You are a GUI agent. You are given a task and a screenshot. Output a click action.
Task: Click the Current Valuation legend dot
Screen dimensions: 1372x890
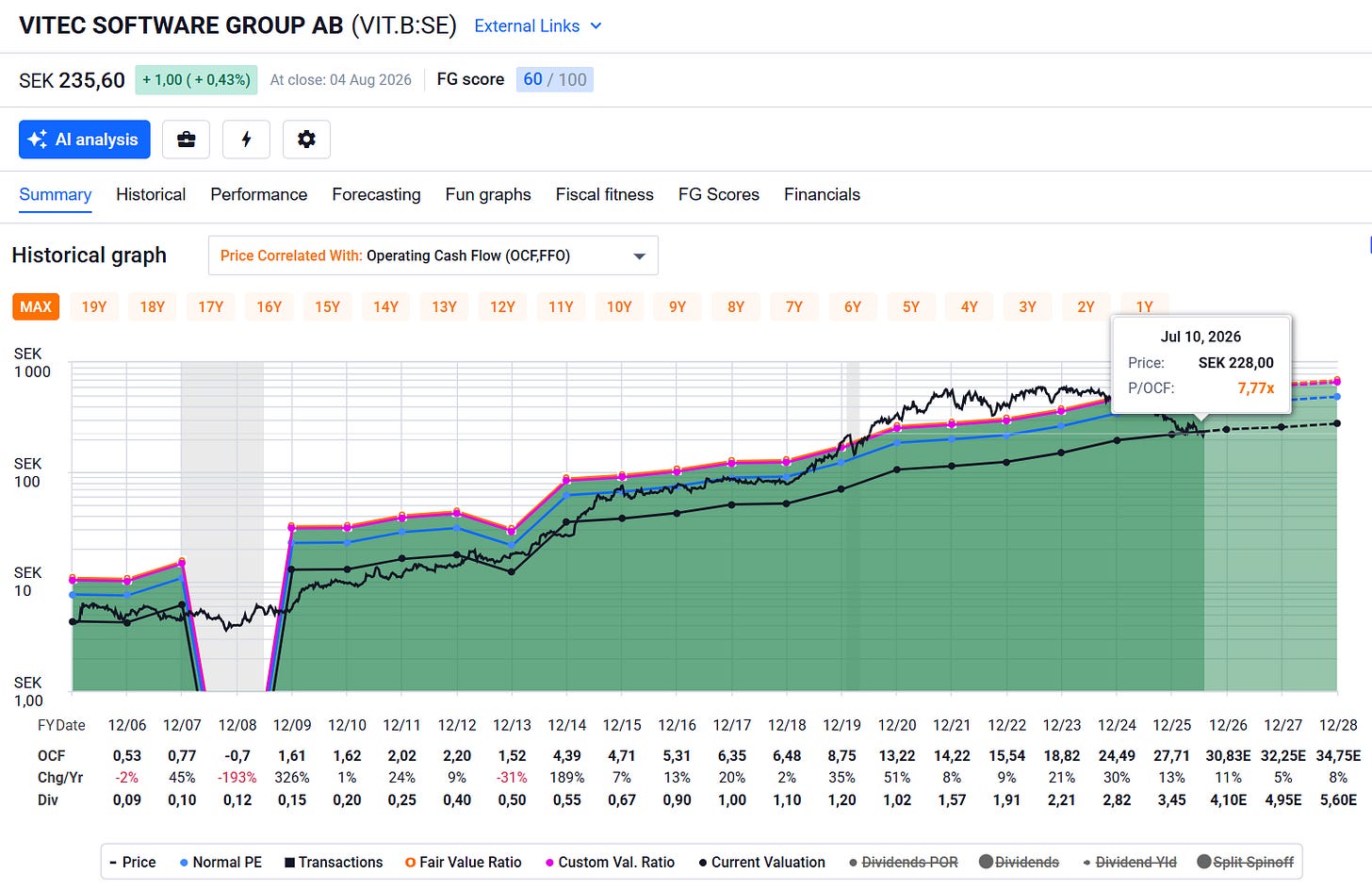[x=703, y=863]
